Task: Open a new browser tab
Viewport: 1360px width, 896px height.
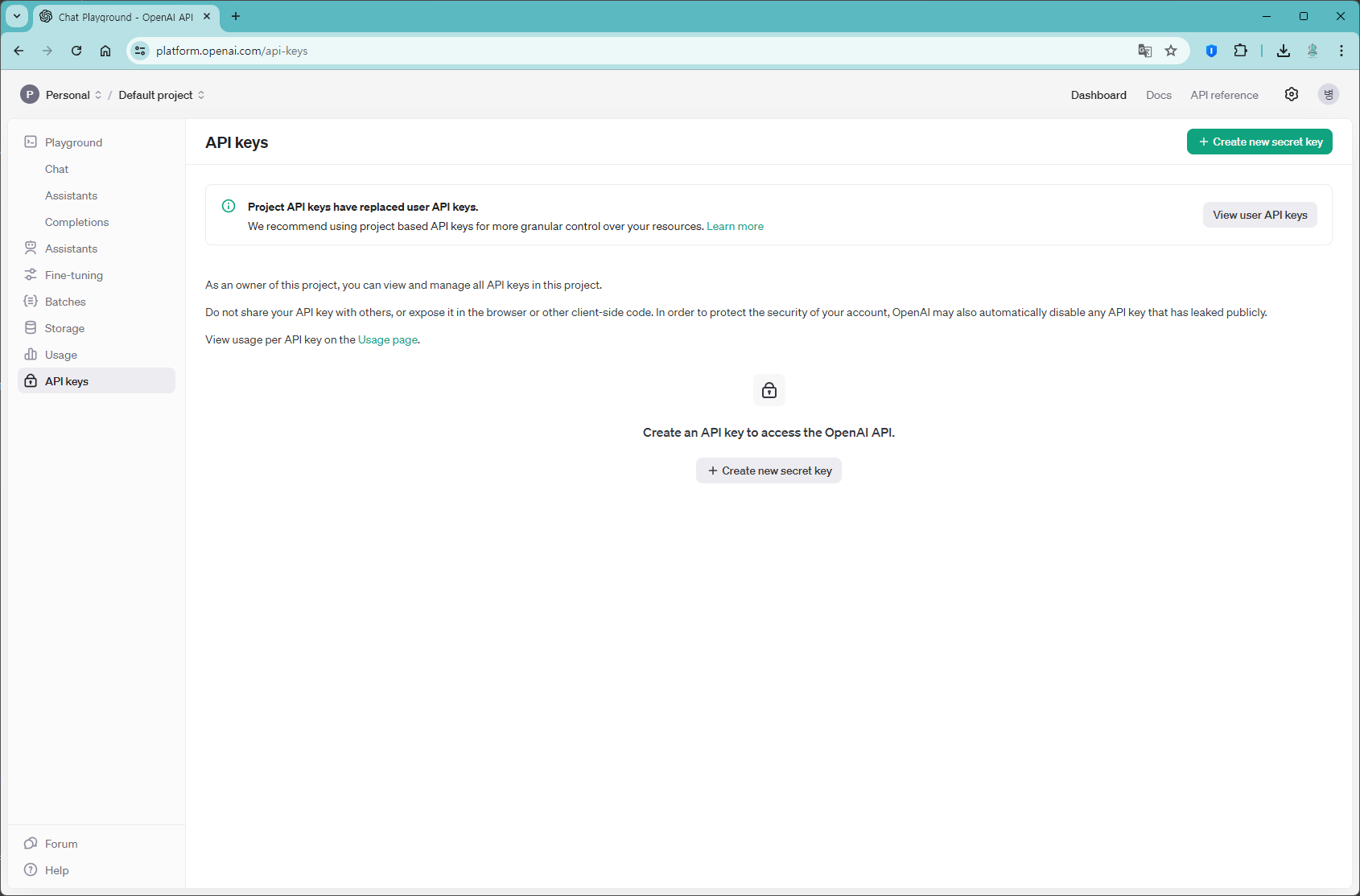Action: (236, 16)
